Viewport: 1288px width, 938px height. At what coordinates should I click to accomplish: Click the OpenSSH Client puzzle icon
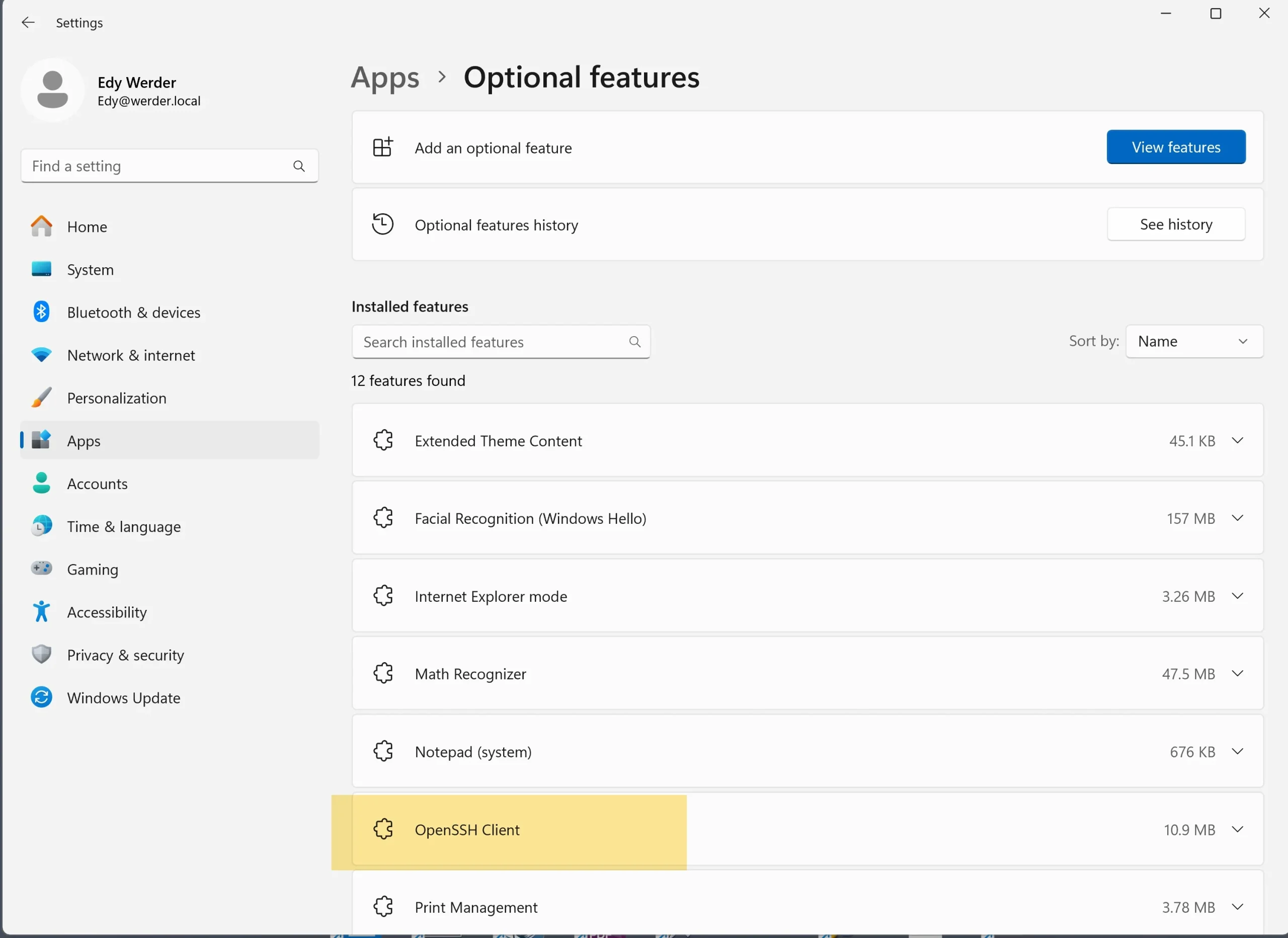(x=383, y=829)
